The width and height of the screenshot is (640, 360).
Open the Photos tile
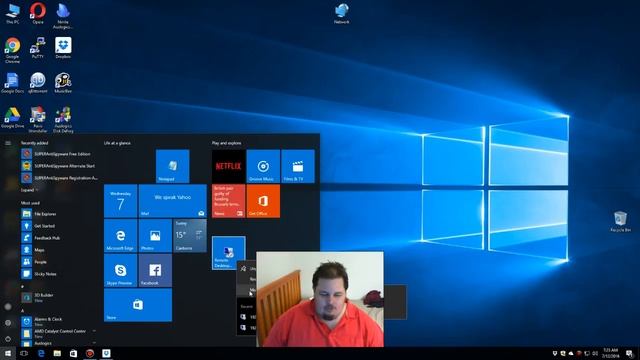[x=155, y=236]
